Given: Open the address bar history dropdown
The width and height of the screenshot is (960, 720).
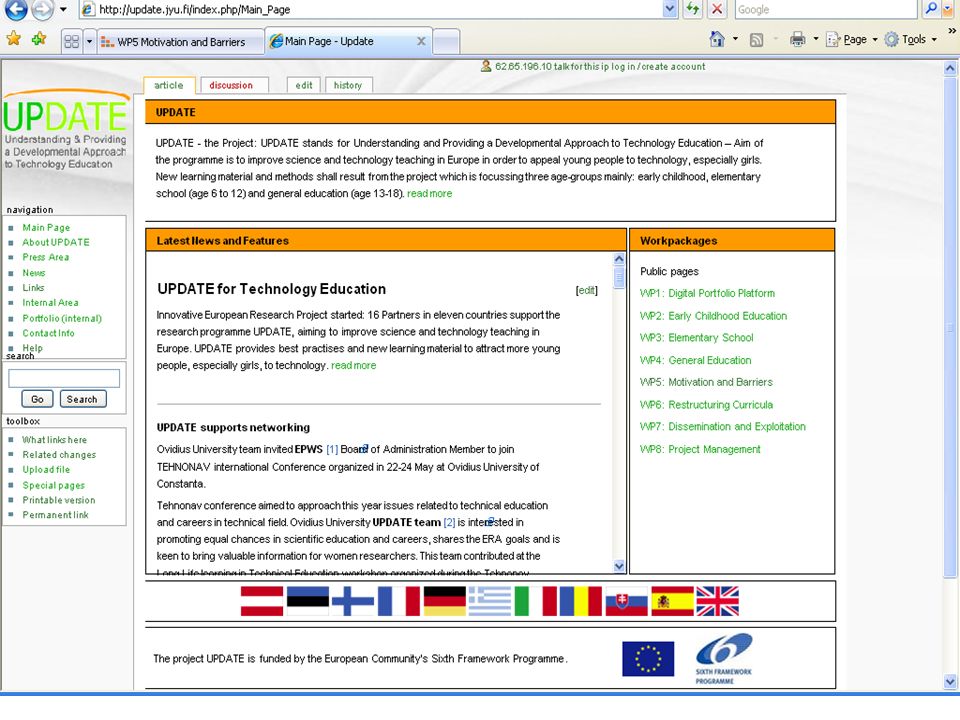Looking at the screenshot, I should (670, 9).
